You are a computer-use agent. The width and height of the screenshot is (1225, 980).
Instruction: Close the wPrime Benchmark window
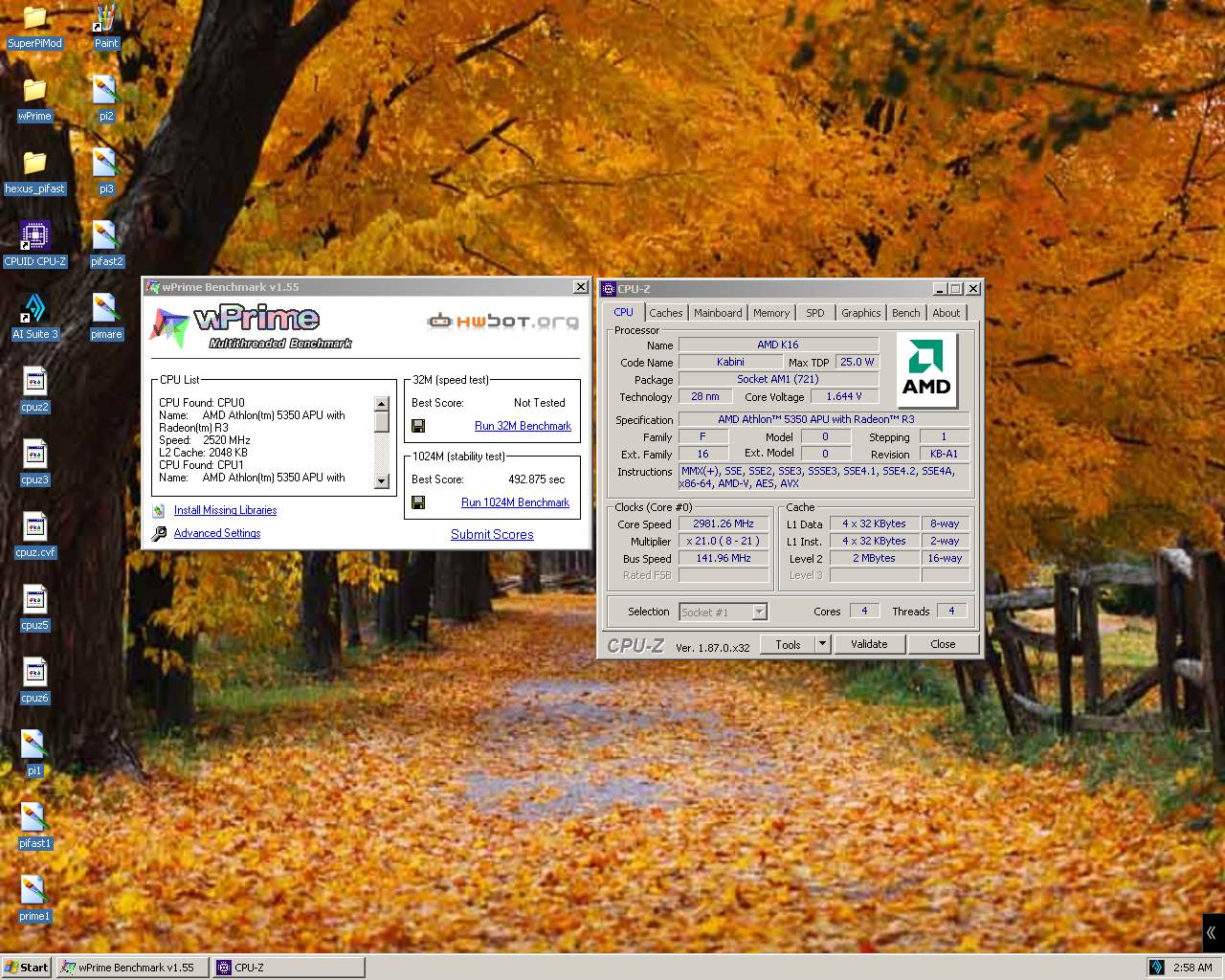[x=580, y=287]
